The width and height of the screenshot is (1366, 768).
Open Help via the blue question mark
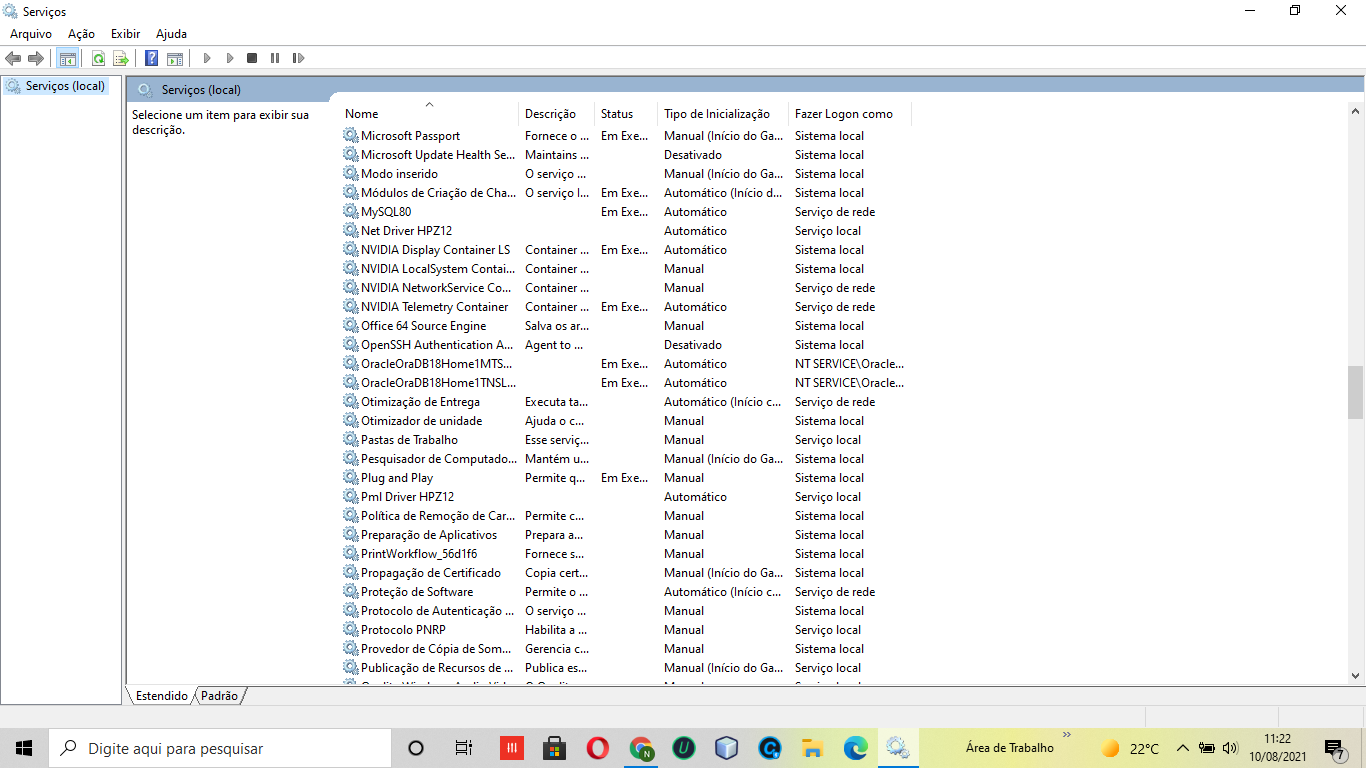click(x=152, y=58)
